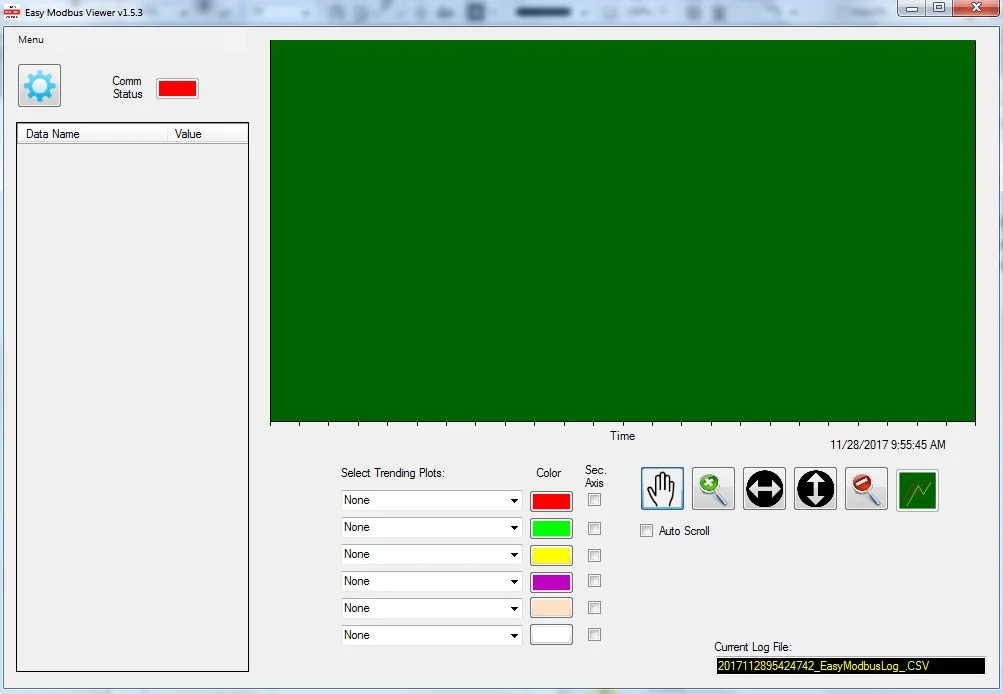The image size is (1003, 694).
Task: Activate the zoom out magnifier tool
Action: pos(865,488)
